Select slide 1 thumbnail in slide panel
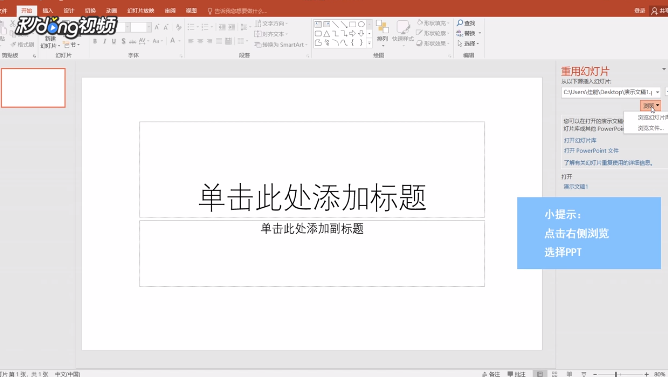The width and height of the screenshot is (668, 377). click(x=33, y=88)
